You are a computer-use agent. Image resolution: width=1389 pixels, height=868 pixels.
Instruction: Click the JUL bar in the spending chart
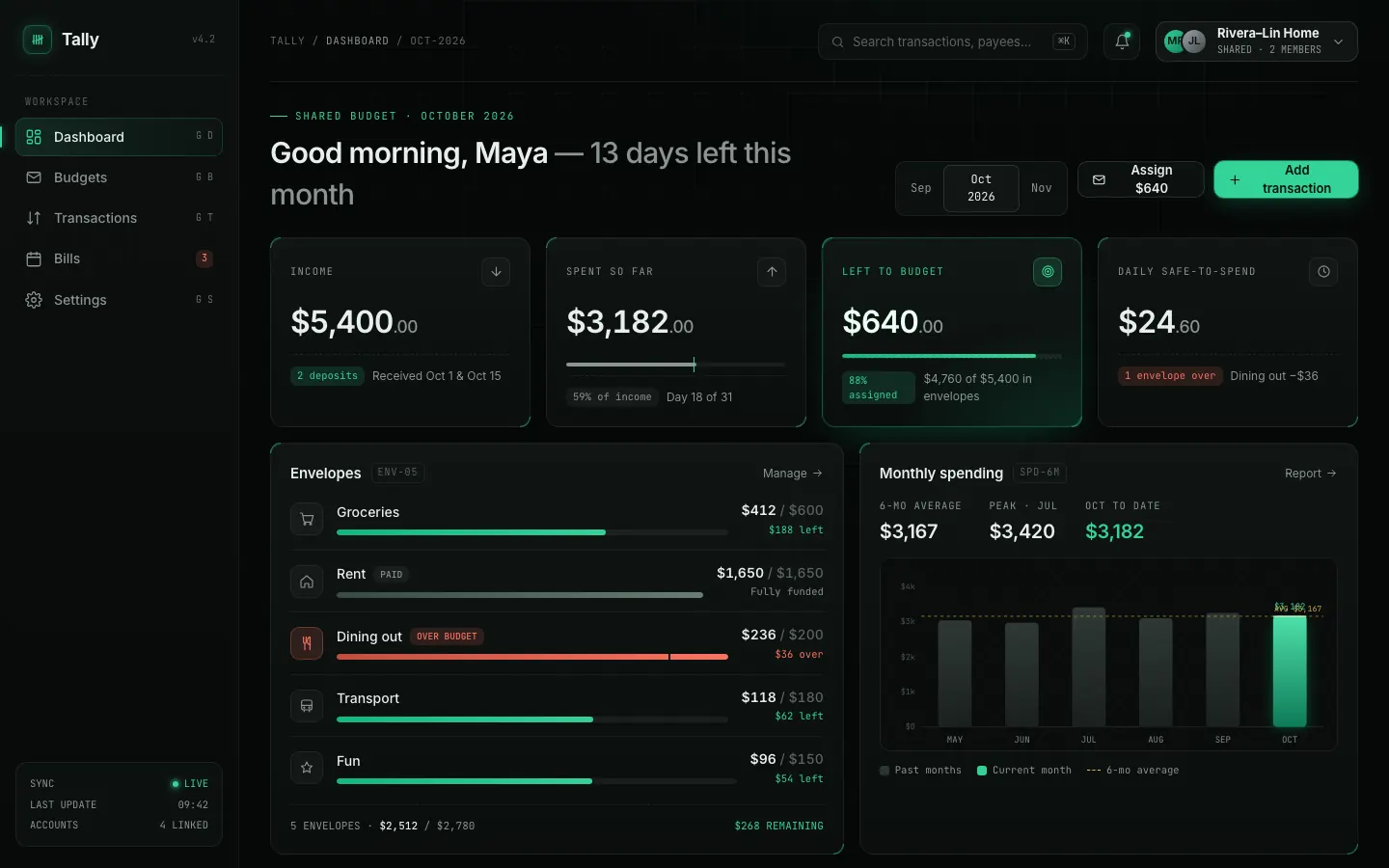click(1089, 667)
